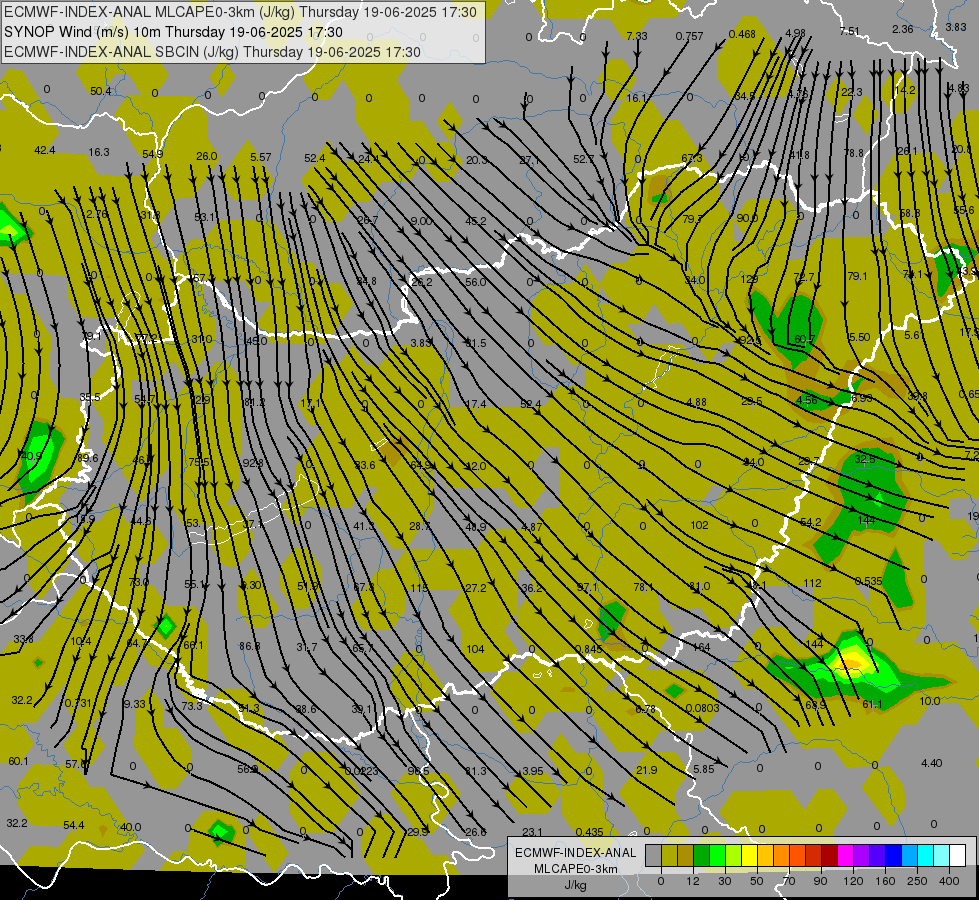Click the MLCAPE0-3km header line at top

coord(240,12)
